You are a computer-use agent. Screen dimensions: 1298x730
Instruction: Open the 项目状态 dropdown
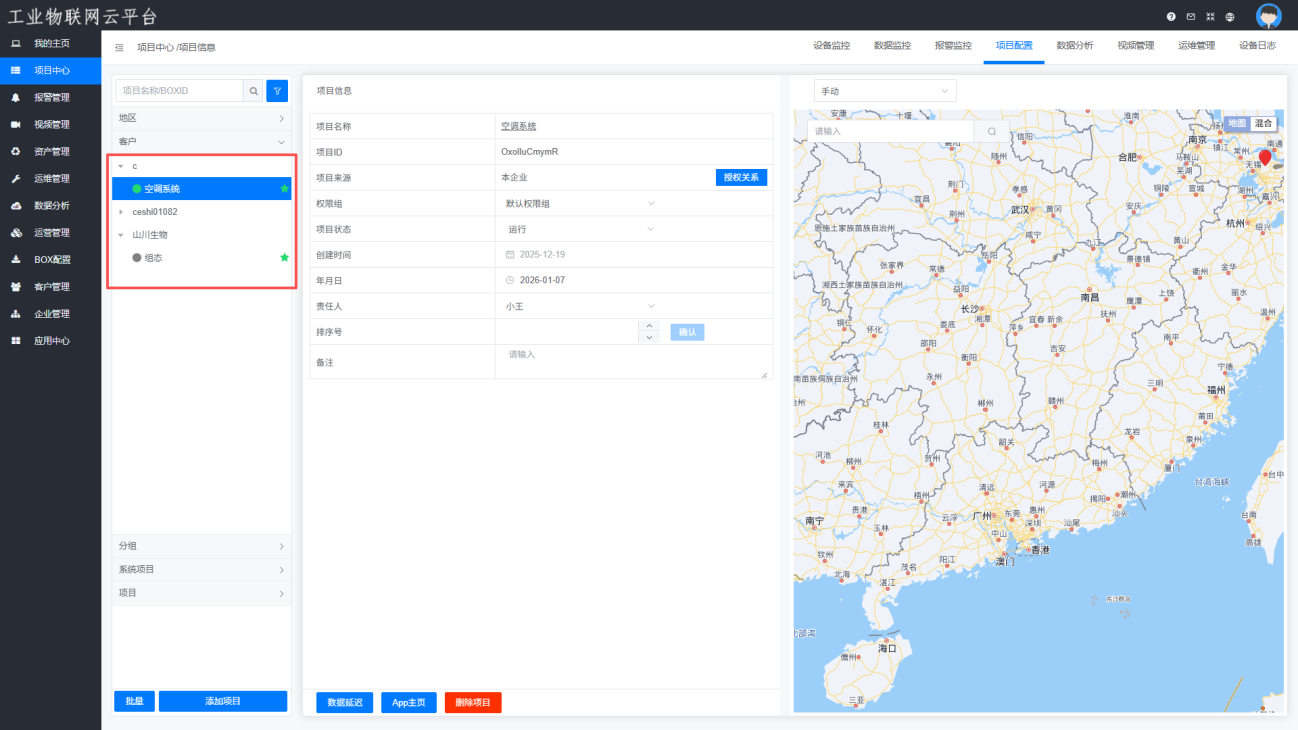pos(580,229)
